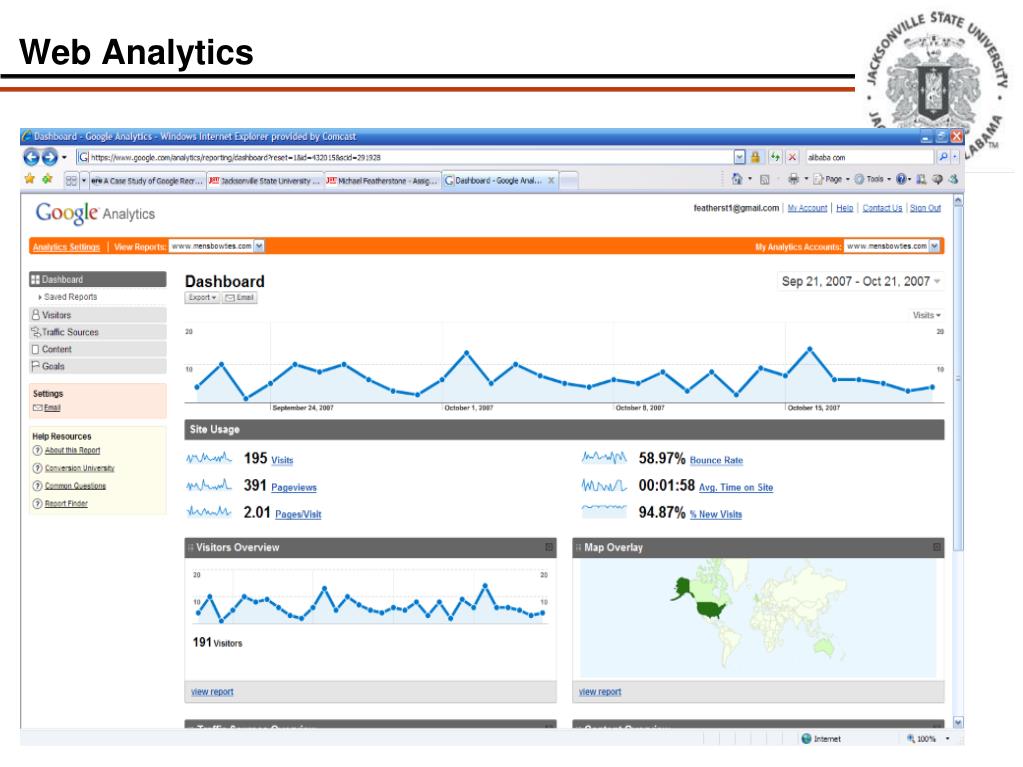Open Conversion University help link
This screenshot has width=1023, height=767.
pos(80,468)
